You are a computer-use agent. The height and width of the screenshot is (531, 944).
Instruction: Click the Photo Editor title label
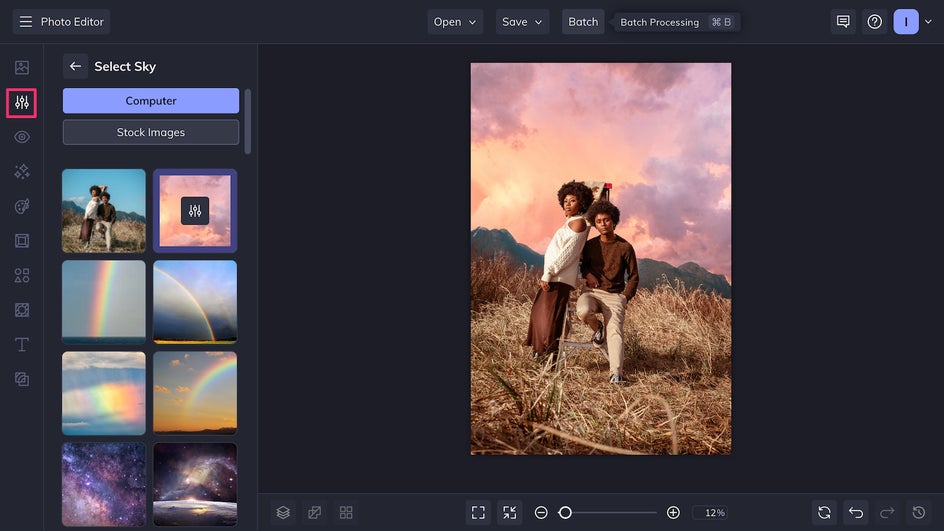72,22
